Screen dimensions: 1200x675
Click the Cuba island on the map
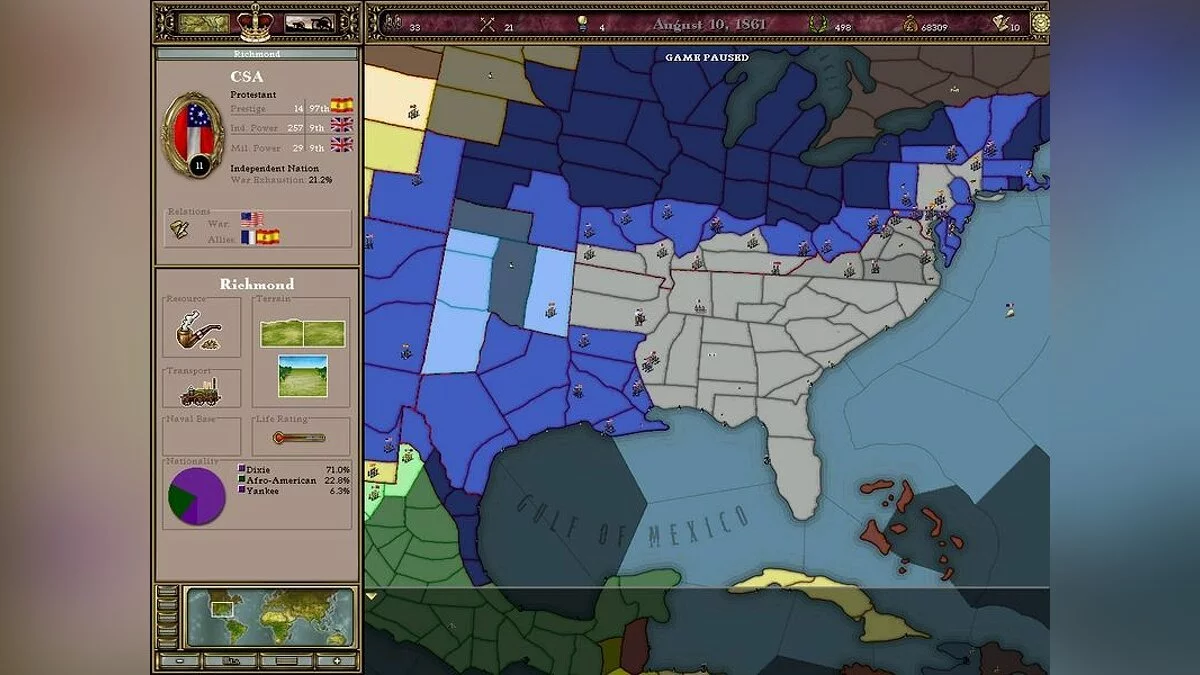(x=830, y=602)
